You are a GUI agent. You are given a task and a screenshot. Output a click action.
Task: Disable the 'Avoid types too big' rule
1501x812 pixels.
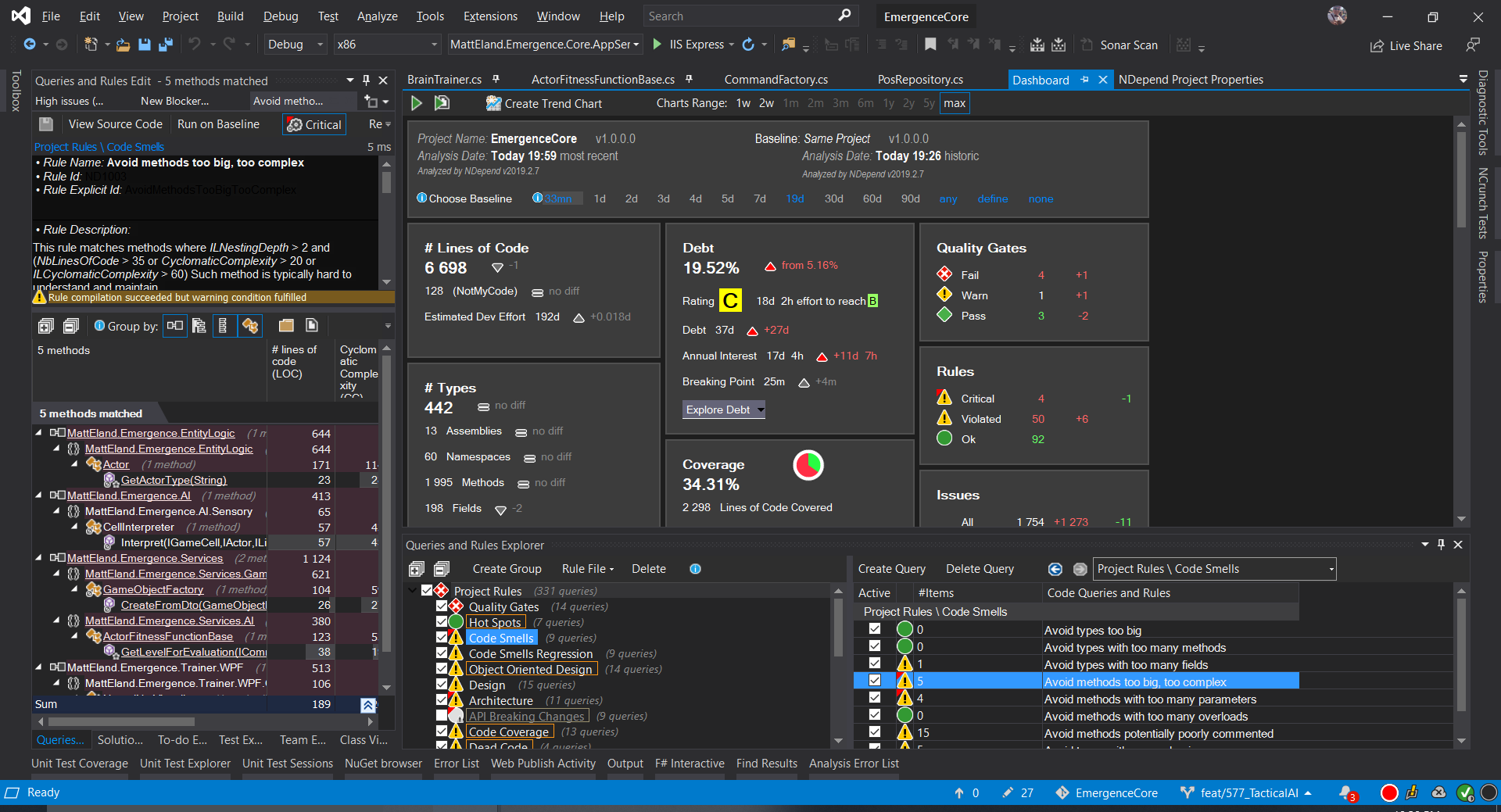pos(874,630)
